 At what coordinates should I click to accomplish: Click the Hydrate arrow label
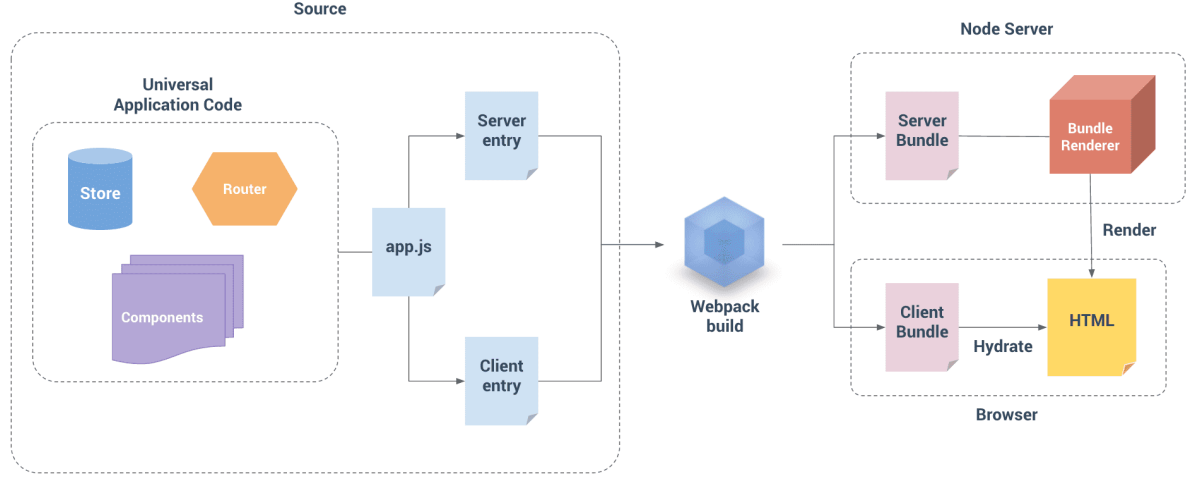(x=1003, y=347)
